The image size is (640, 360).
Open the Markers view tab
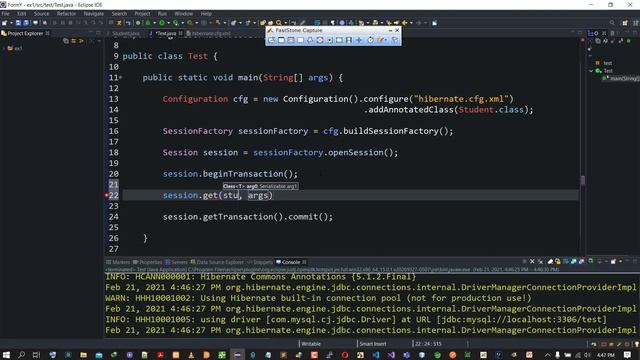pos(118,262)
